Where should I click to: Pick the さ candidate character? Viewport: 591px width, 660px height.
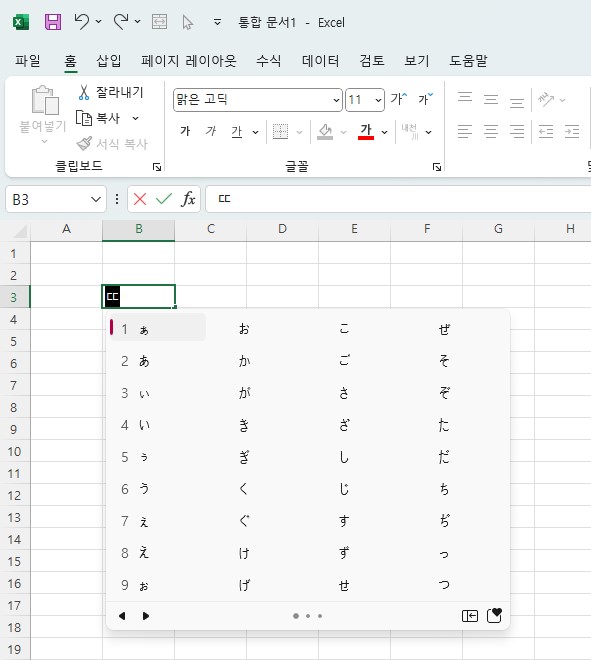tap(344, 393)
